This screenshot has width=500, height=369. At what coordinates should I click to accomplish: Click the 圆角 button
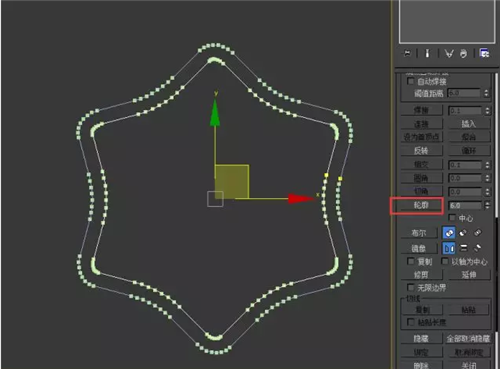(421, 178)
